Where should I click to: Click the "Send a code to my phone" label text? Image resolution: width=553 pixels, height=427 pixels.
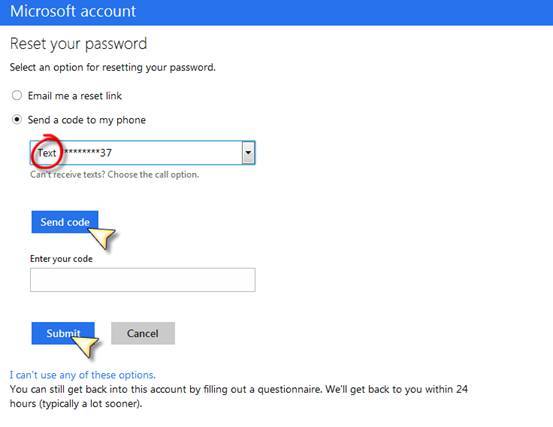pos(87,120)
